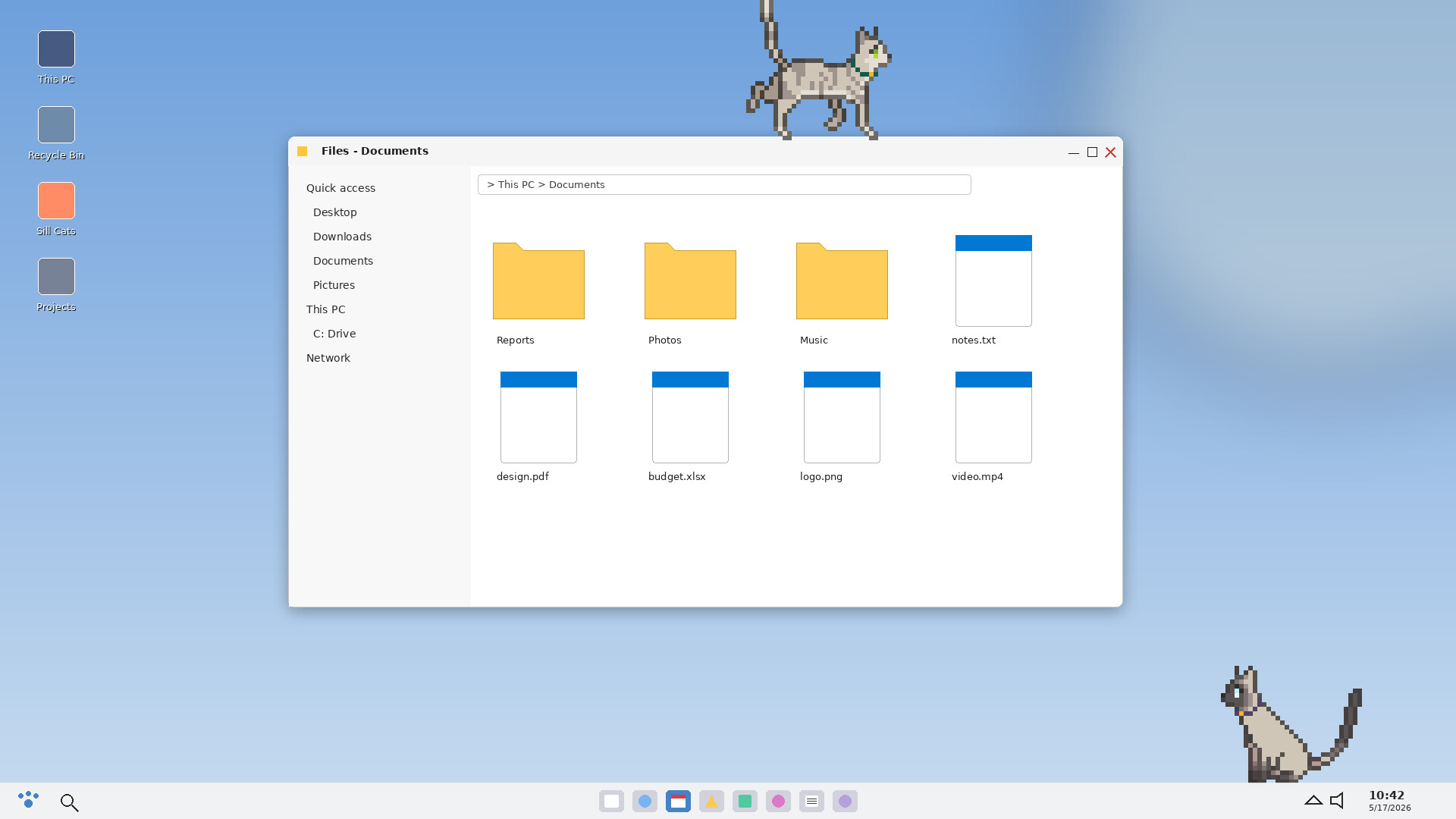The height and width of the screenshot is (819, 1456).
Task: Click the white square taskbar app
Action: click(x=611, y=801)
